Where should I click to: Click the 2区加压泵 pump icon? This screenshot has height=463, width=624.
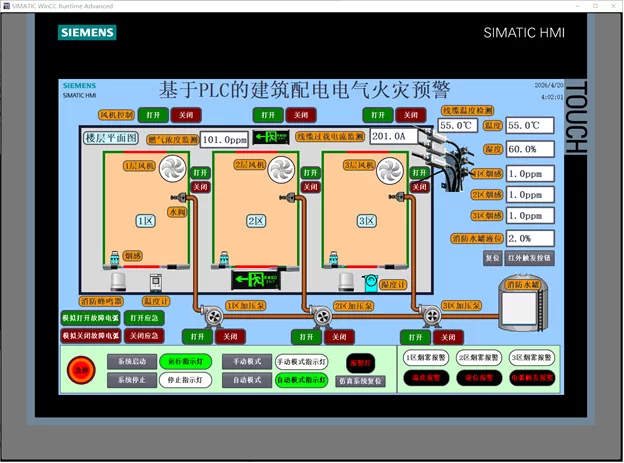tap(321, 315)
